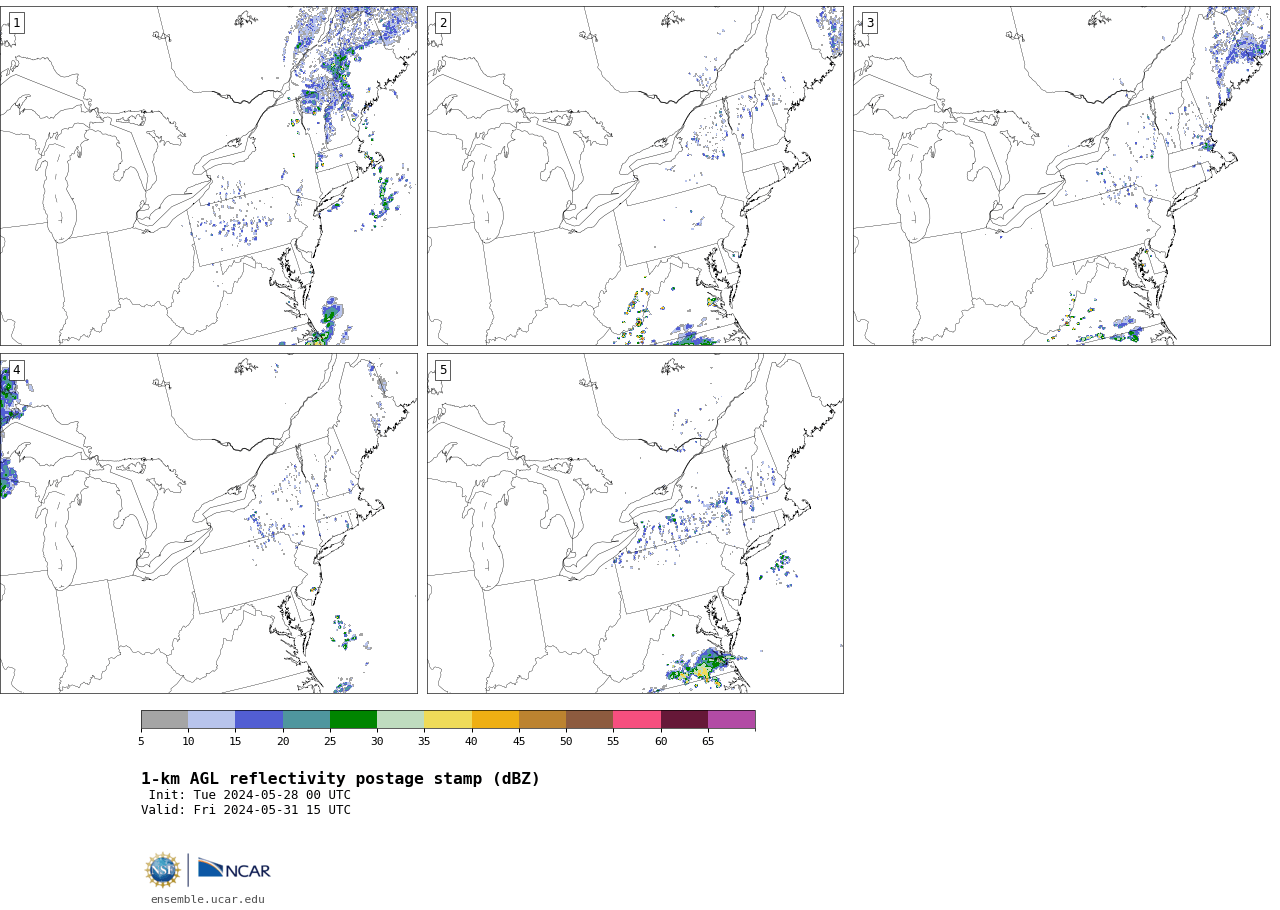Open ensemble member 5 map panel
This screenshot has height=910, width=1280.
(635, 523)
